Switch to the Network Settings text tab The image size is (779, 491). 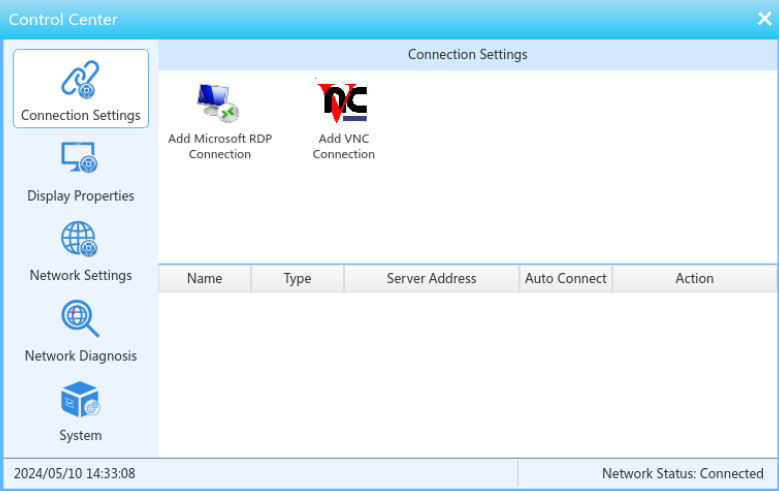click(80, 275)
